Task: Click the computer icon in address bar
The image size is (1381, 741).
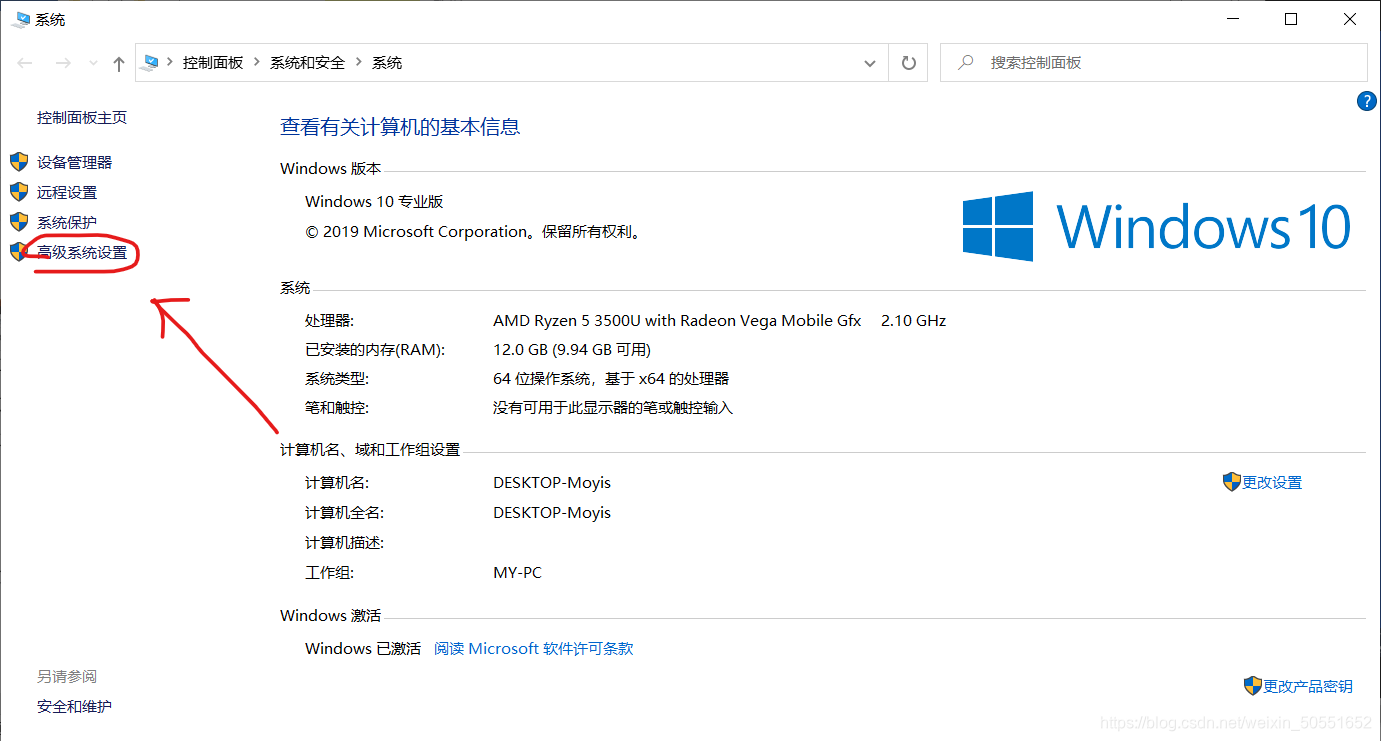Action: [151, 62]
